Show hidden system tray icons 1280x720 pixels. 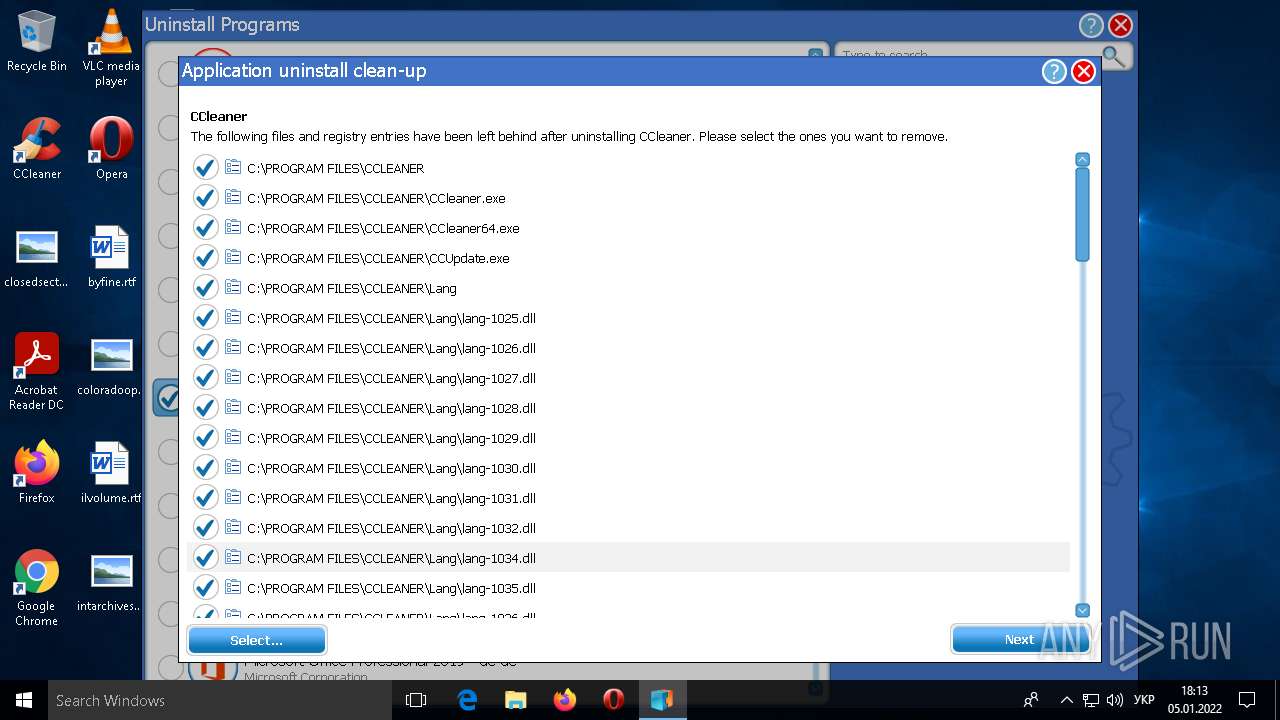[x=1066, y=700]
